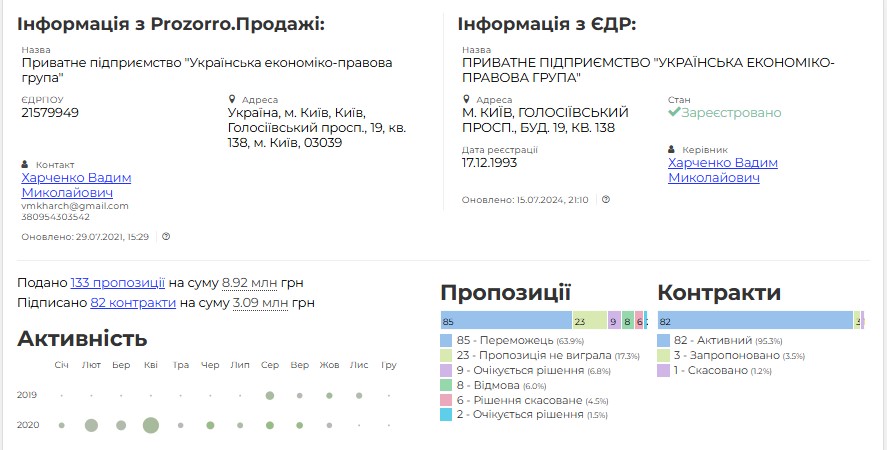This screenshot has height=450, width=887.
Task: Open the 82 контракти link
Action: [x=133, y=302]
